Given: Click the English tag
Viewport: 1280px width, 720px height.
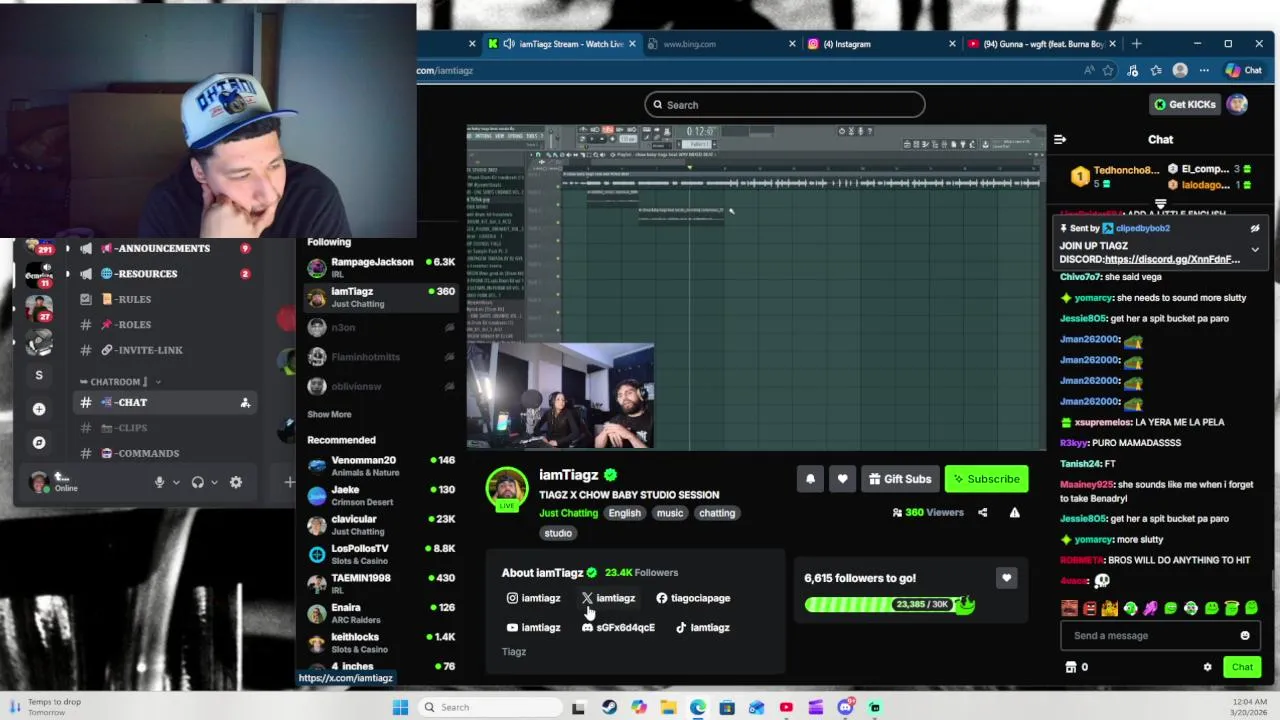Looking at the screenshot, I should [x=624, y=513].
